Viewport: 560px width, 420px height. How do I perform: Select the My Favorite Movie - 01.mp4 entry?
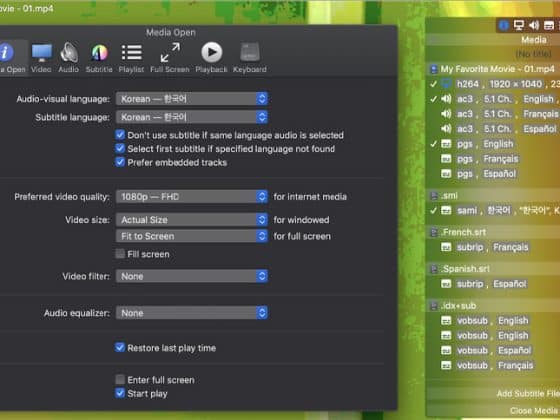(493, 69)
